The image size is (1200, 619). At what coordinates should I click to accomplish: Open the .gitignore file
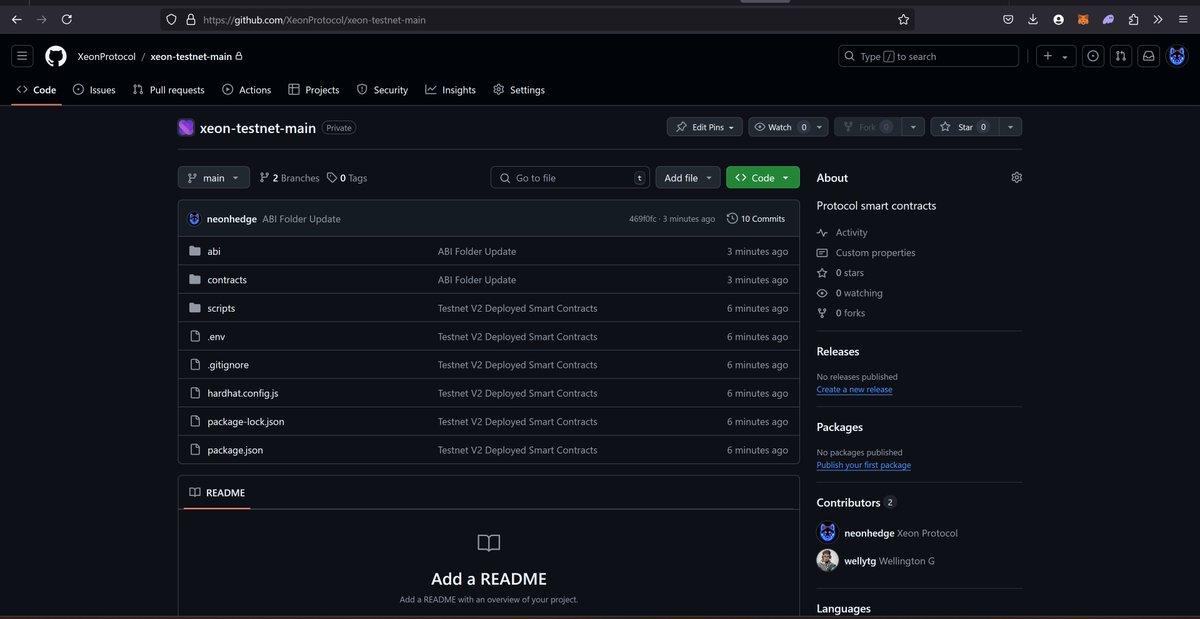226,365
